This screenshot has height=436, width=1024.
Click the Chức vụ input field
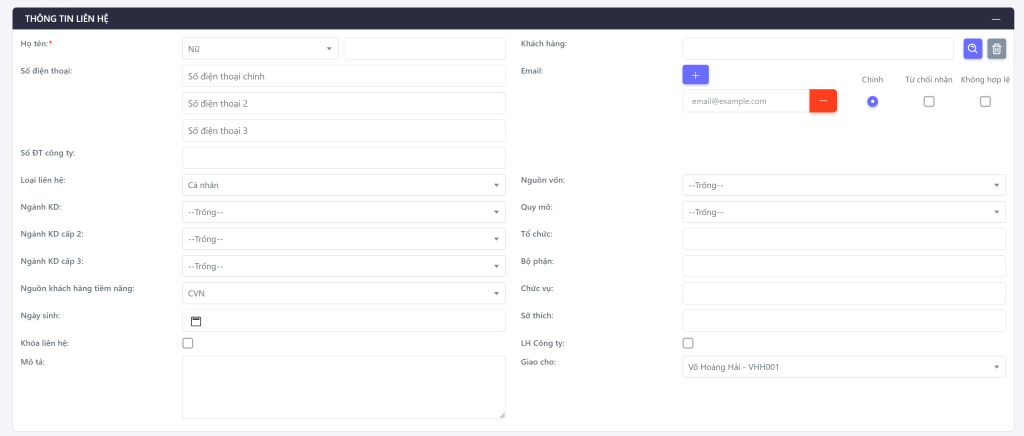click(843, 293)
